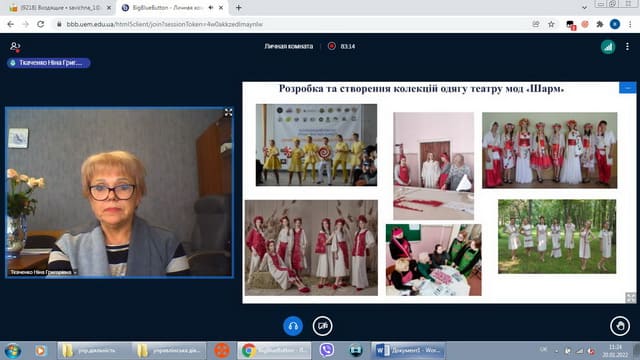Viewport: 640px width, 360px height.
Task: Toggle webcam sharing button
Action: point(322,326)
